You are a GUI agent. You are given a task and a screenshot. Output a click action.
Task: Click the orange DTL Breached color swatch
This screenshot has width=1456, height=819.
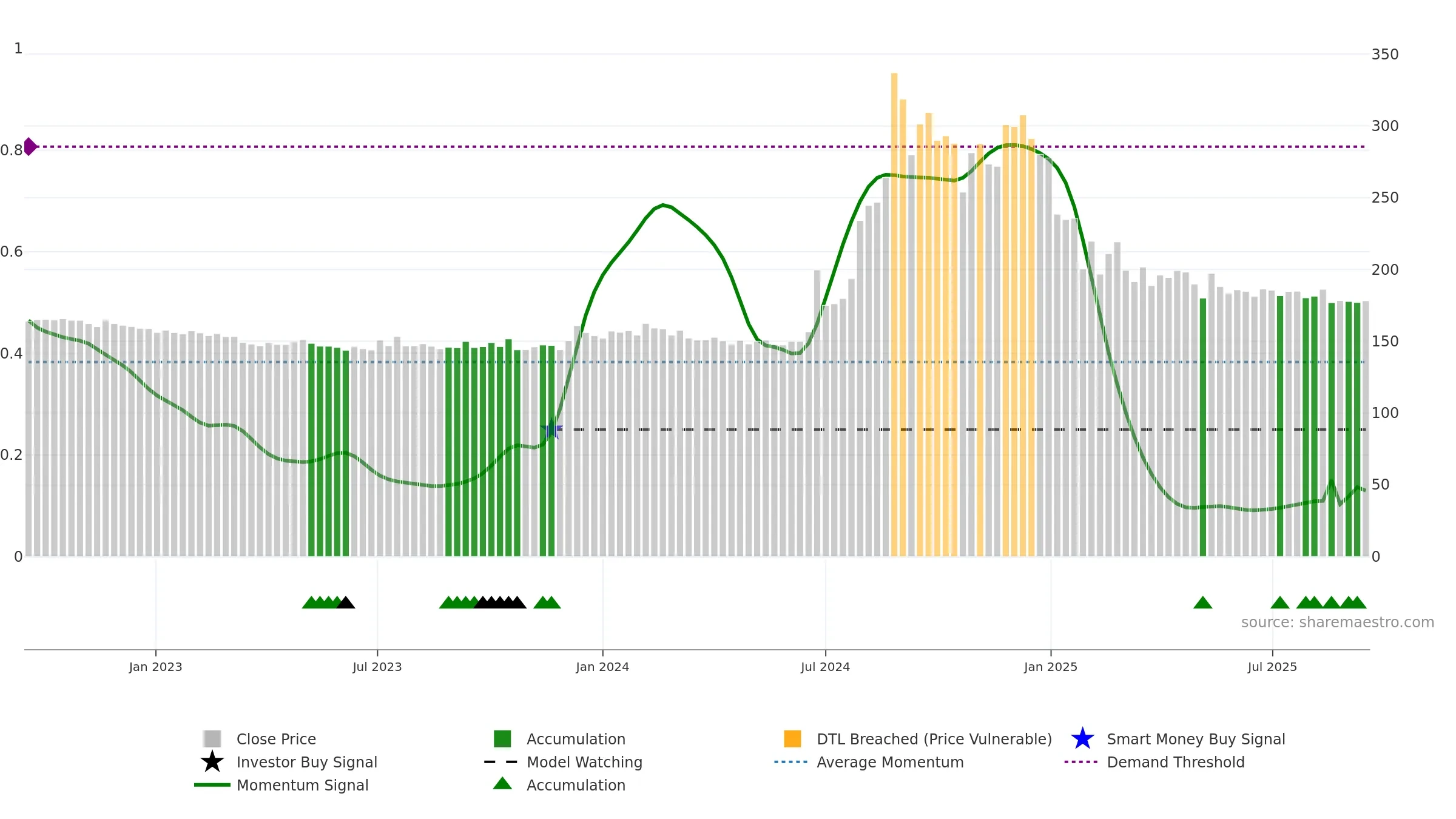792,739
